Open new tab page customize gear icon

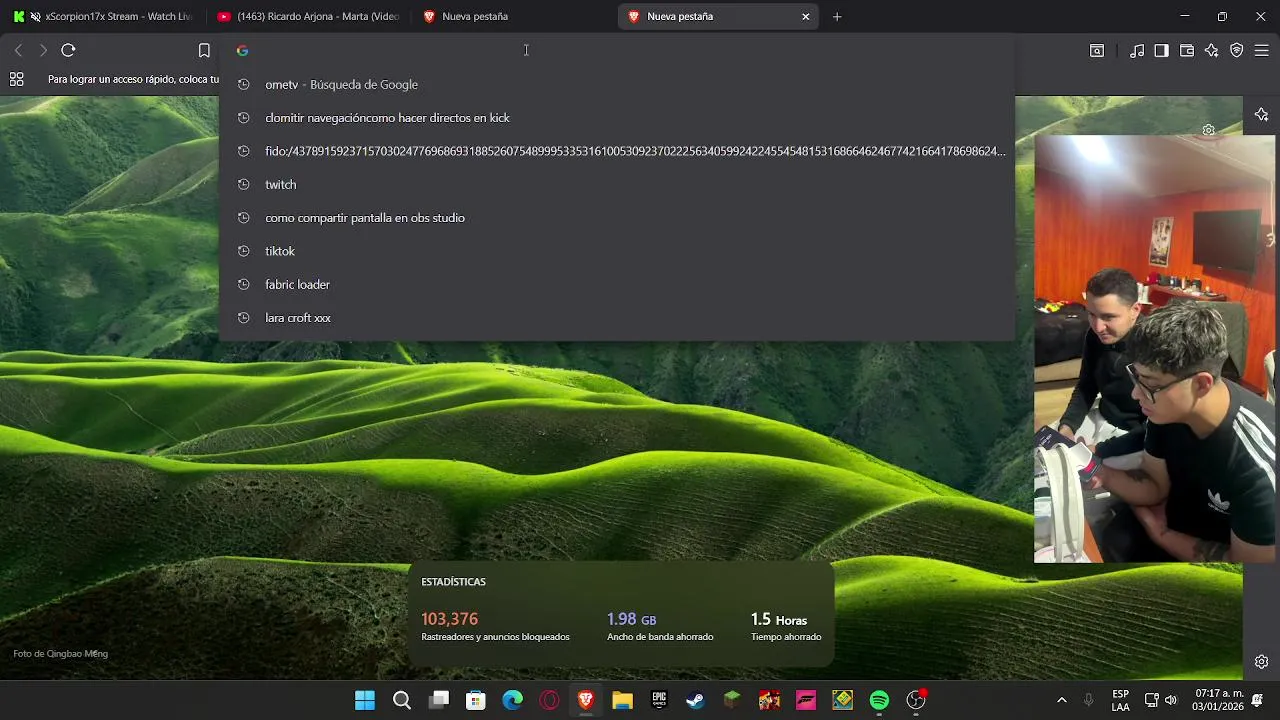click(x=1261, y=662)
